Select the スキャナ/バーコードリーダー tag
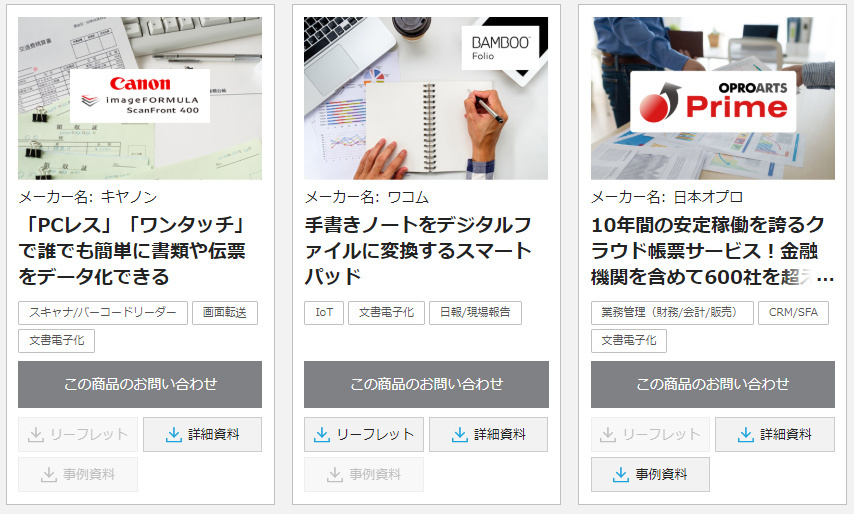854x514 pixels. tap(103, 313)
